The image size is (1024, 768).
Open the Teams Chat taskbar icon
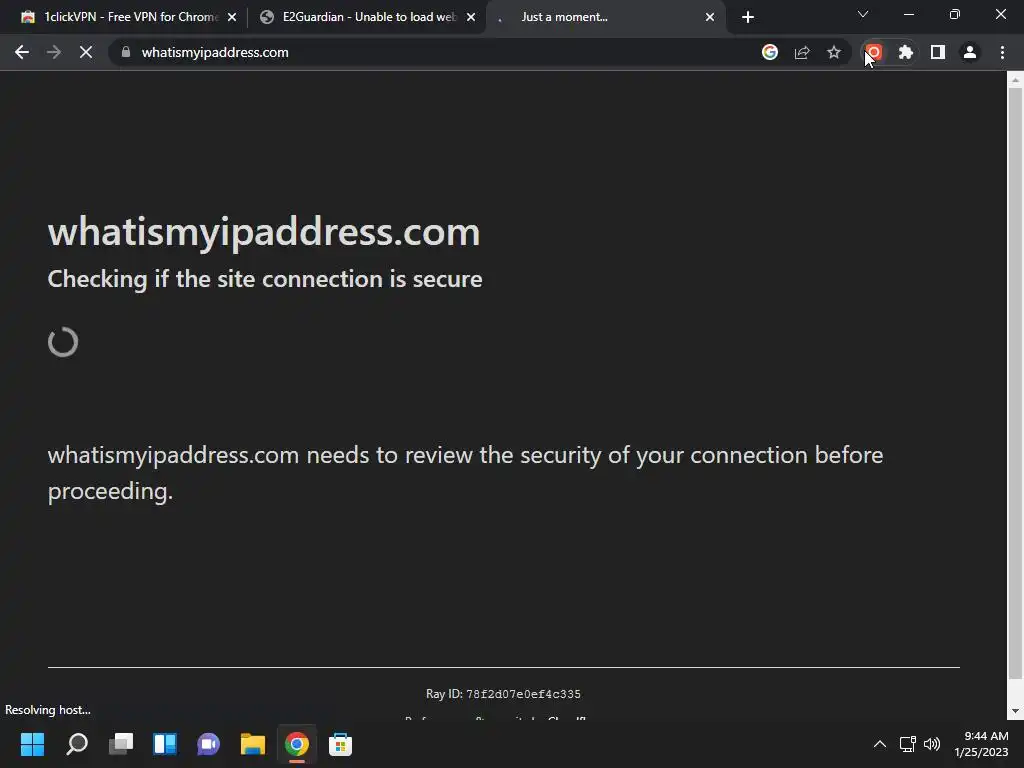point(208,744)
